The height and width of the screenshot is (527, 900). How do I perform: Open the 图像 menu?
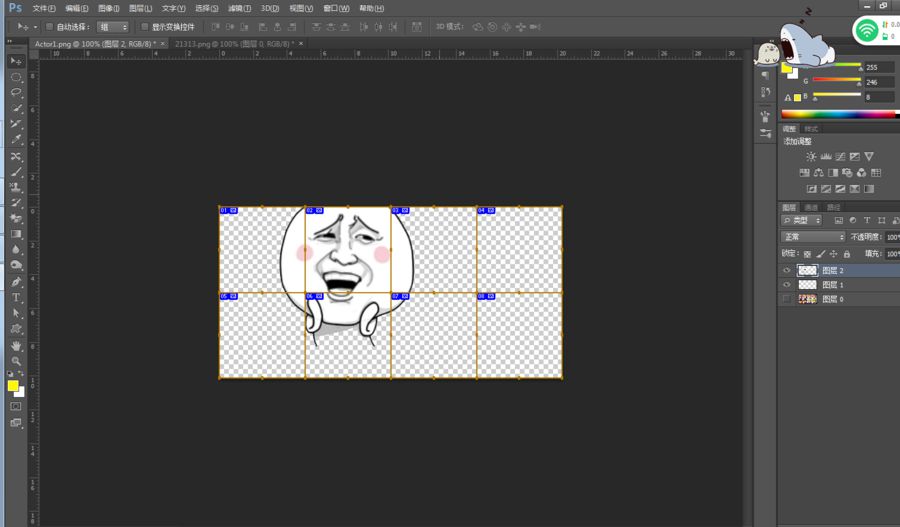point(108,9)
